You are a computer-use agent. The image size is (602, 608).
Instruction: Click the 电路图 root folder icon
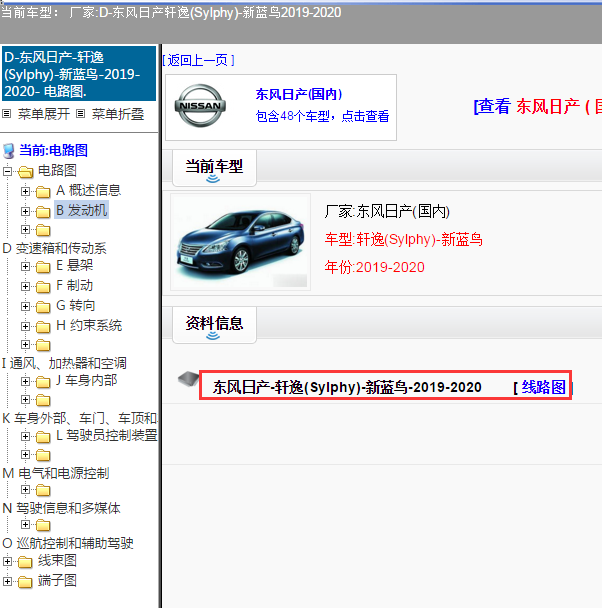click(x=26, y=171)
